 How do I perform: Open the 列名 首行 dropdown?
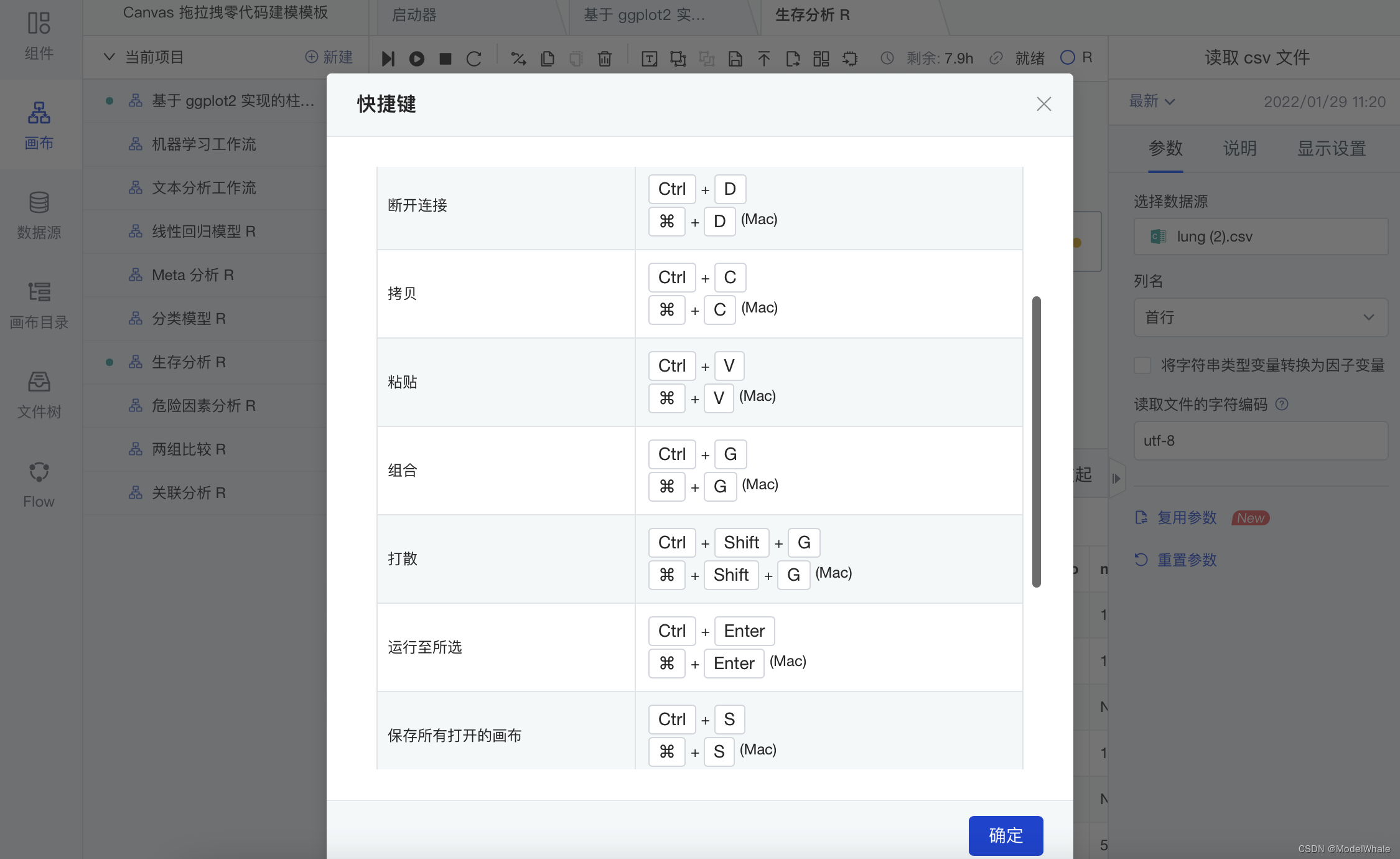[1261, 317]
